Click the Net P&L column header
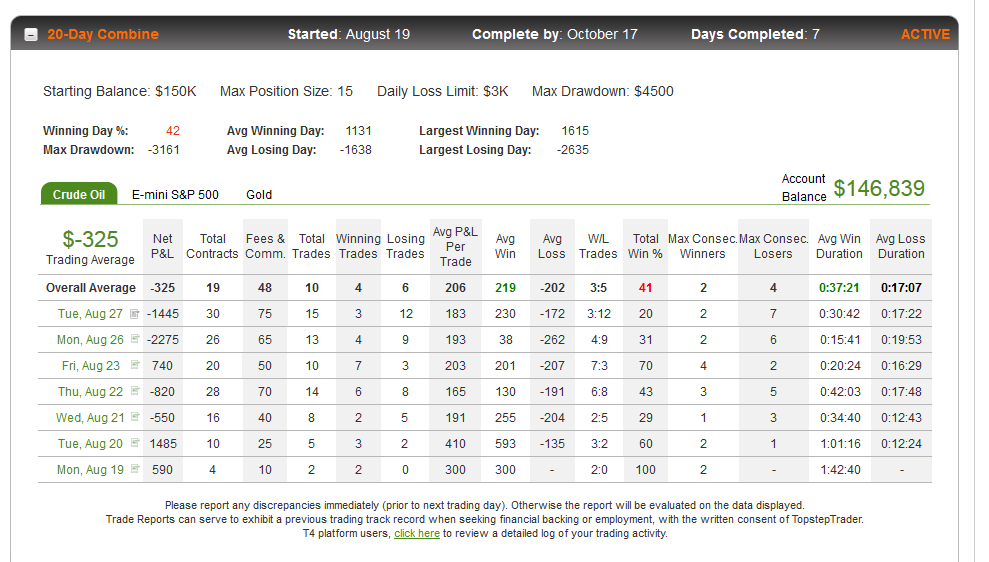The height and width of the screenshot is (562, 989). pyautogui.click(x=162, y=247)
